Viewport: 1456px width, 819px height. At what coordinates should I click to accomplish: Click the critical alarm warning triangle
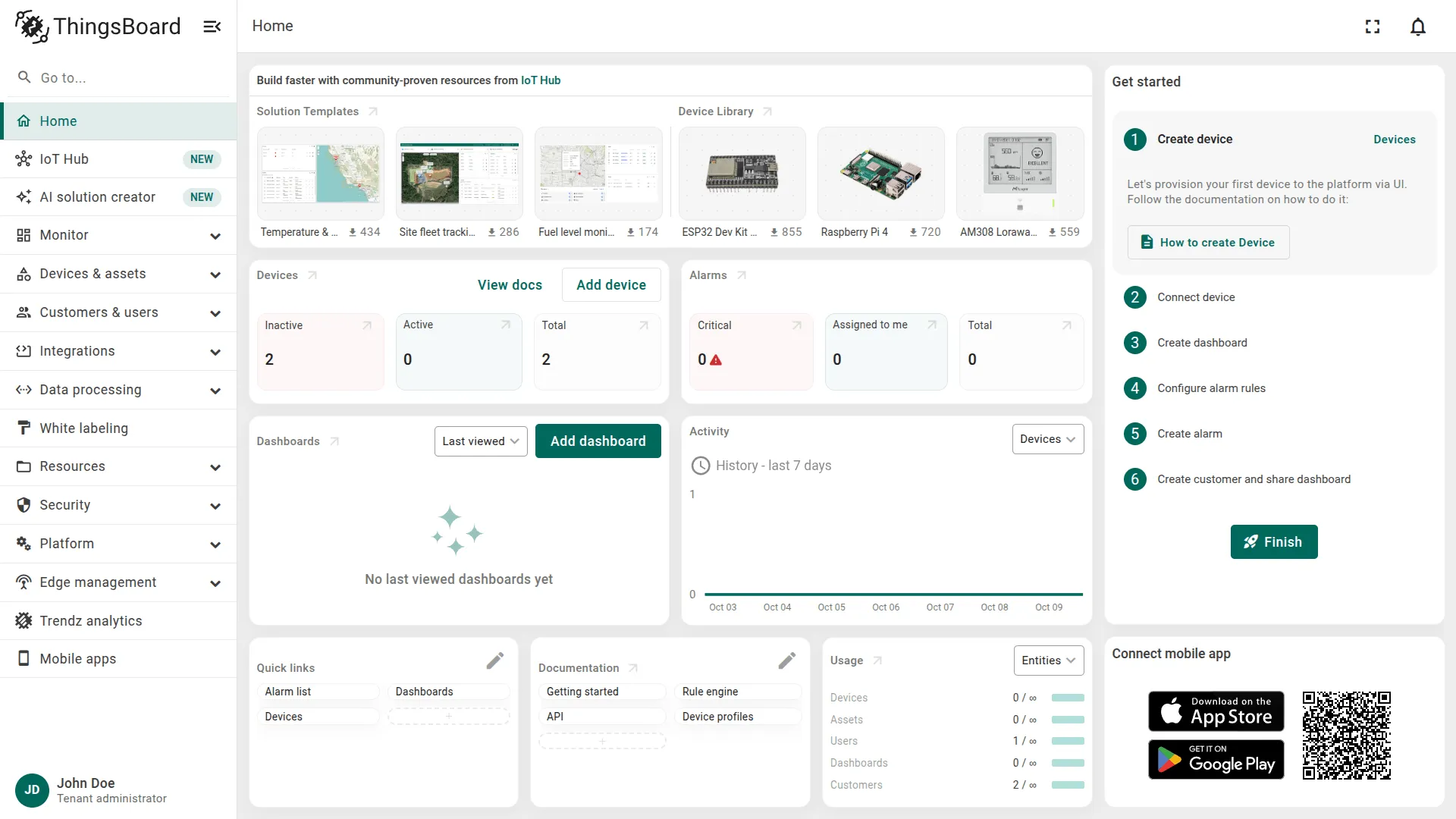(x=716, y=360)
